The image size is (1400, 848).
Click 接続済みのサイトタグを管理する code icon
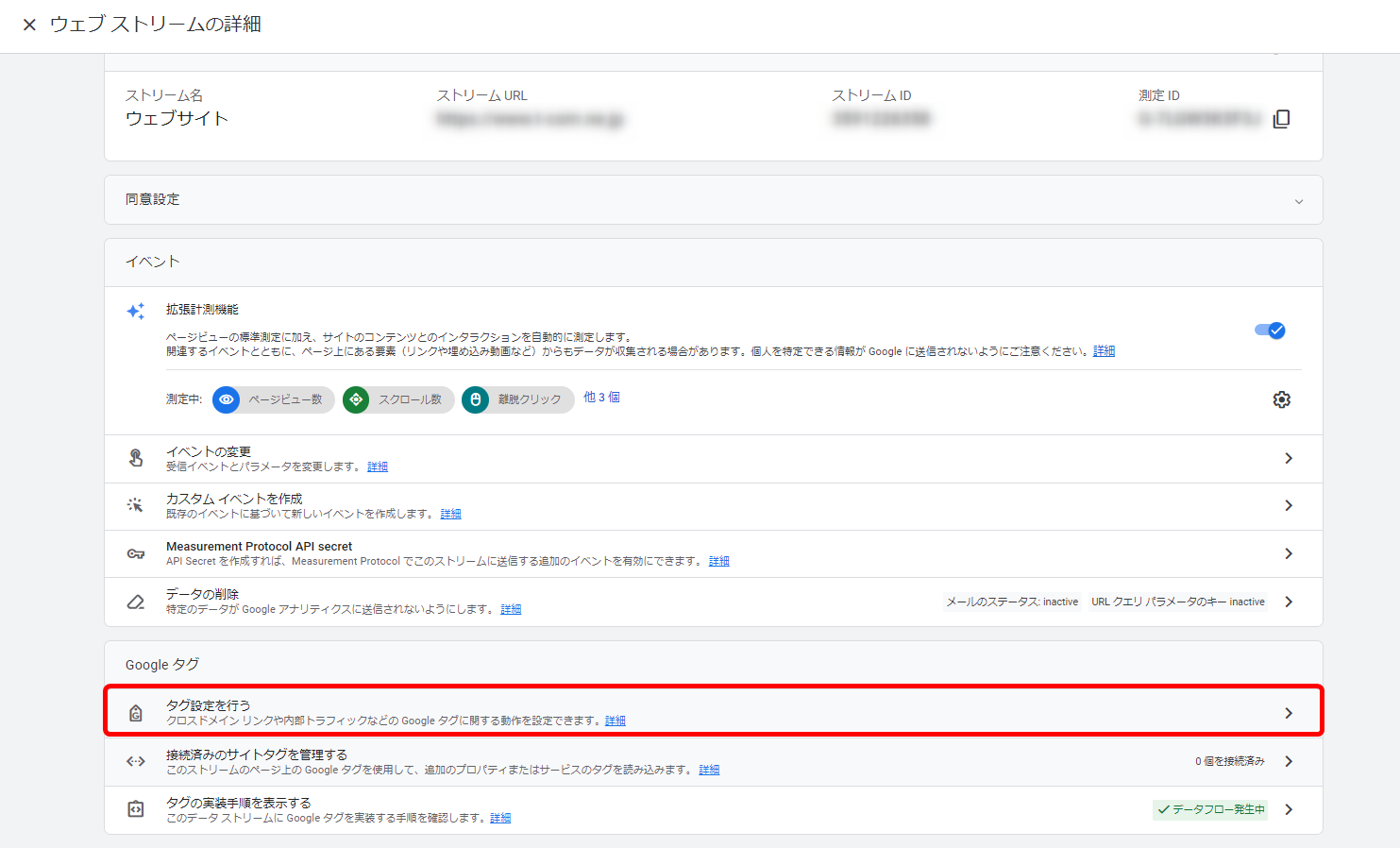coord(136,761)
